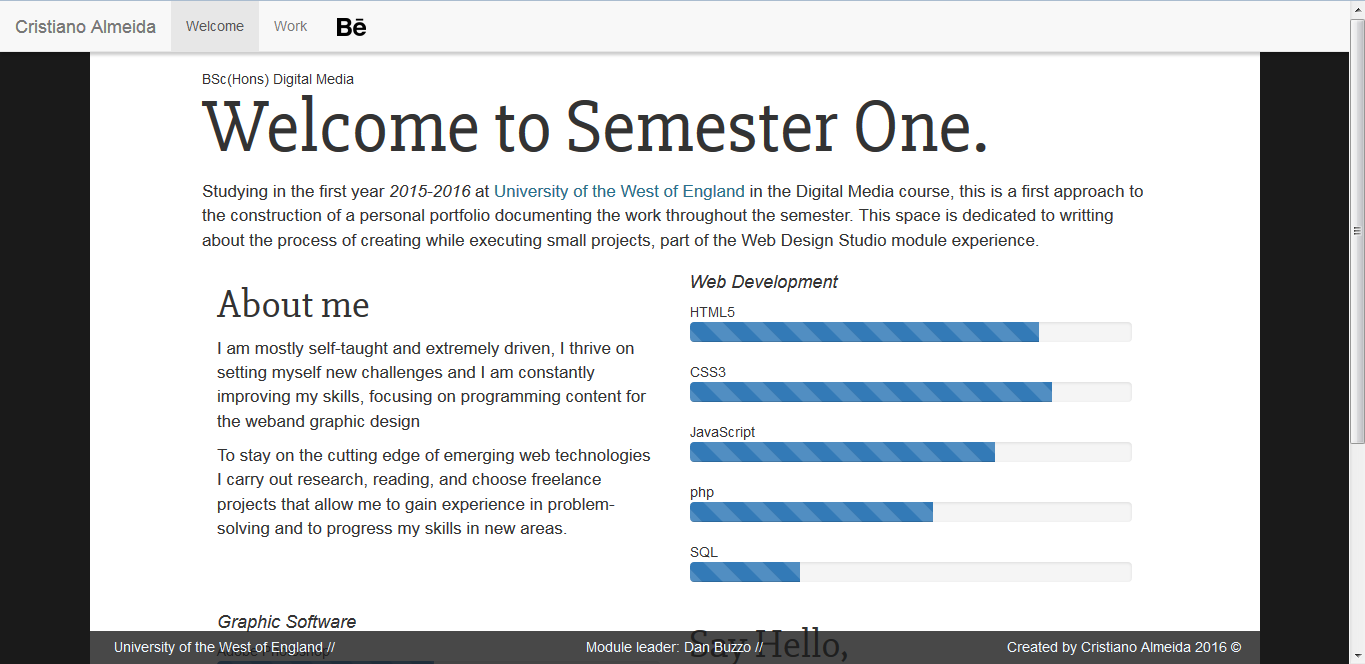1365x664 pixels.
Task: Click the footer Created by Cristiano Almeida credit
Action: coord(1124,647)
